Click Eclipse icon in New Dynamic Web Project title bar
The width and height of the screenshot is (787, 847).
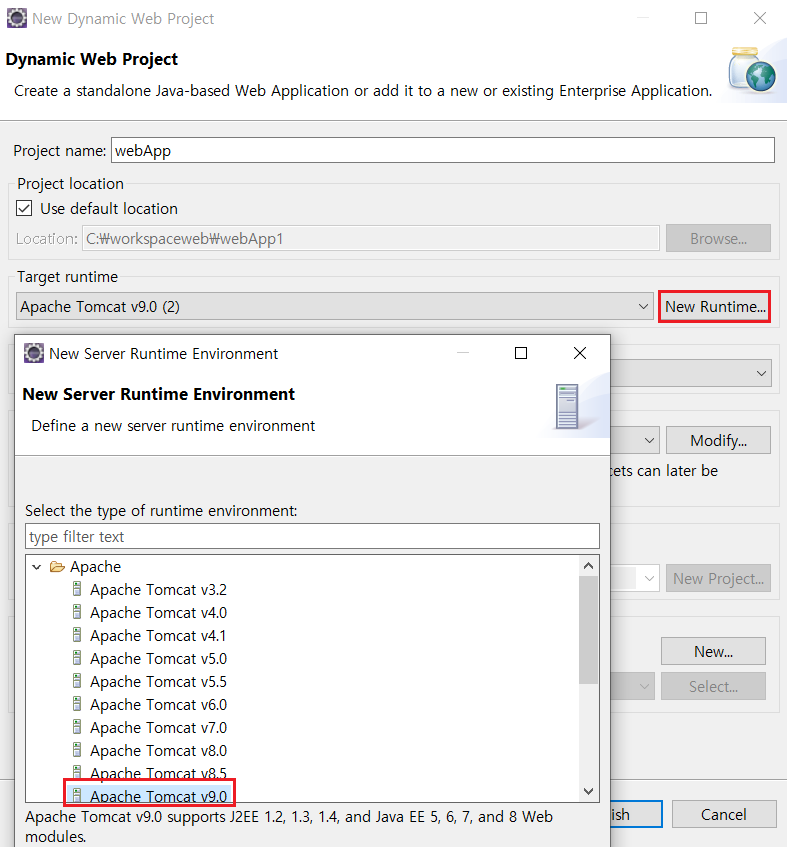(x=17, y=18)
